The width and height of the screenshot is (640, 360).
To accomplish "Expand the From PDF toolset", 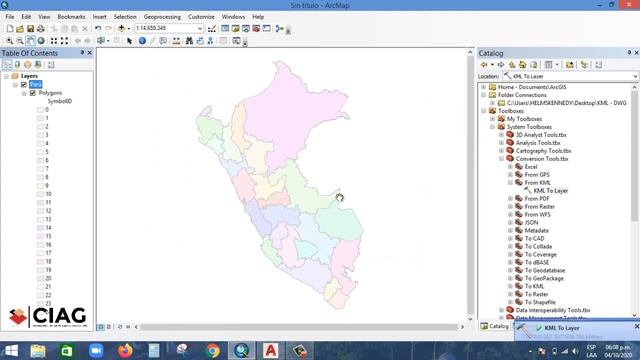I will (510, 199).
